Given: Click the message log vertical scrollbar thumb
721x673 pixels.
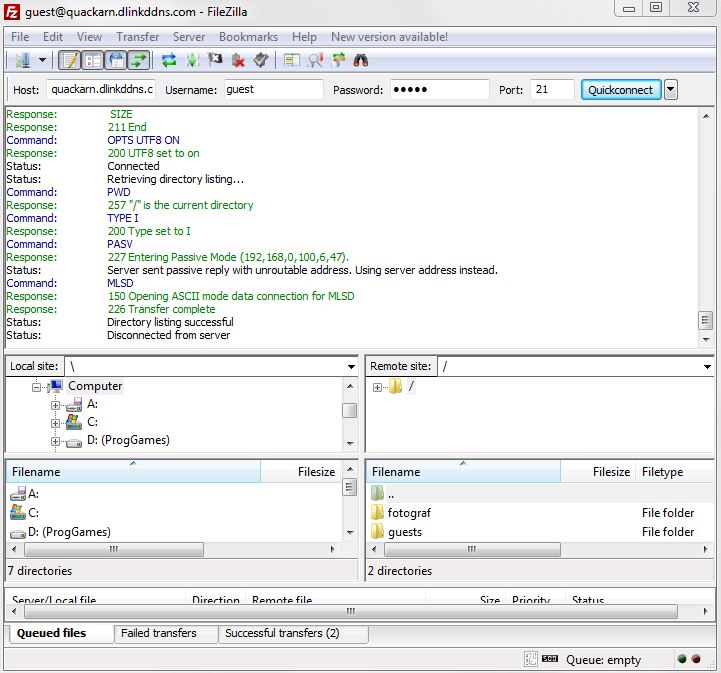Looking at the screenshot, I should [x=705, y=320].
